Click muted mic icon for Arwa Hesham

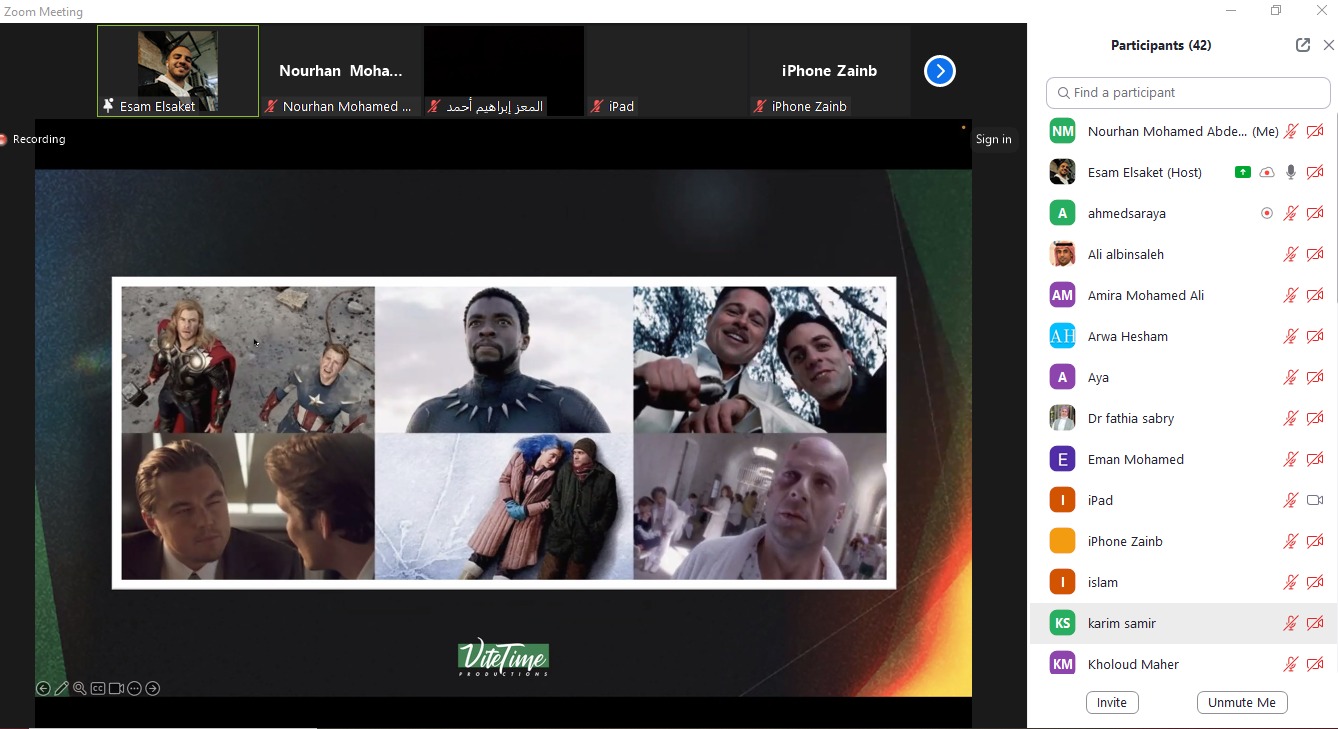pyautogui.click(x=1291, y=336)
